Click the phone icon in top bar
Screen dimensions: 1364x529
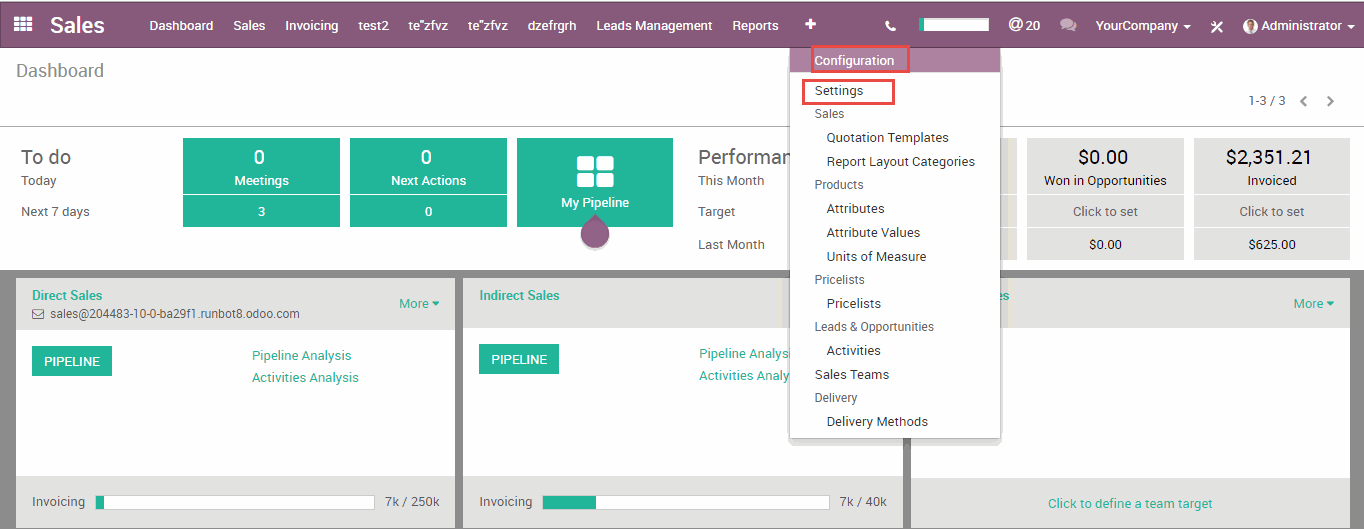[890, 26]
